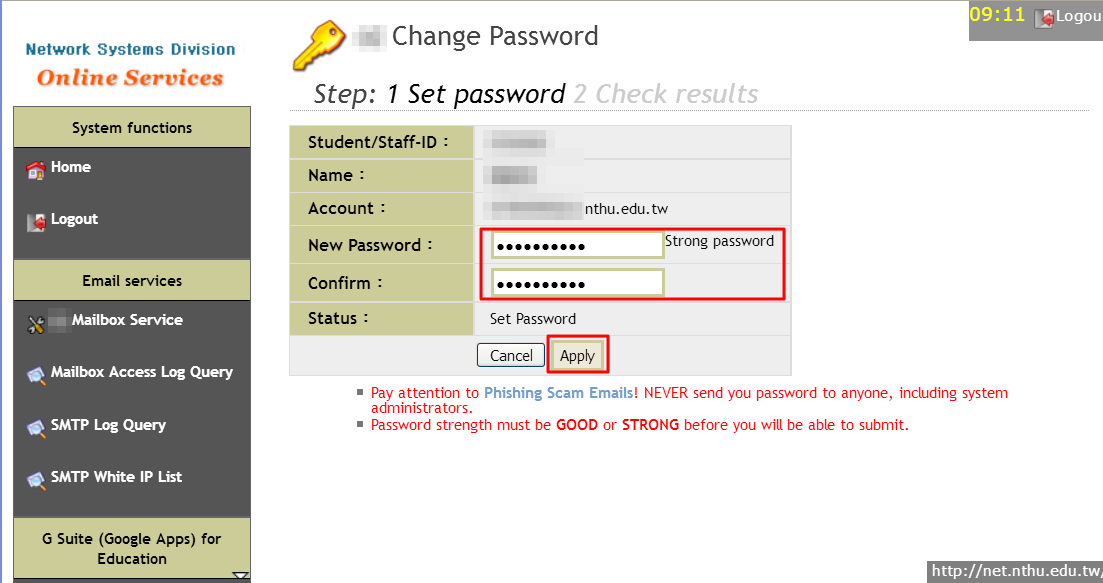Click the golden key Change Password icon
The image size is (1103, 583).
tap(319, 45)
